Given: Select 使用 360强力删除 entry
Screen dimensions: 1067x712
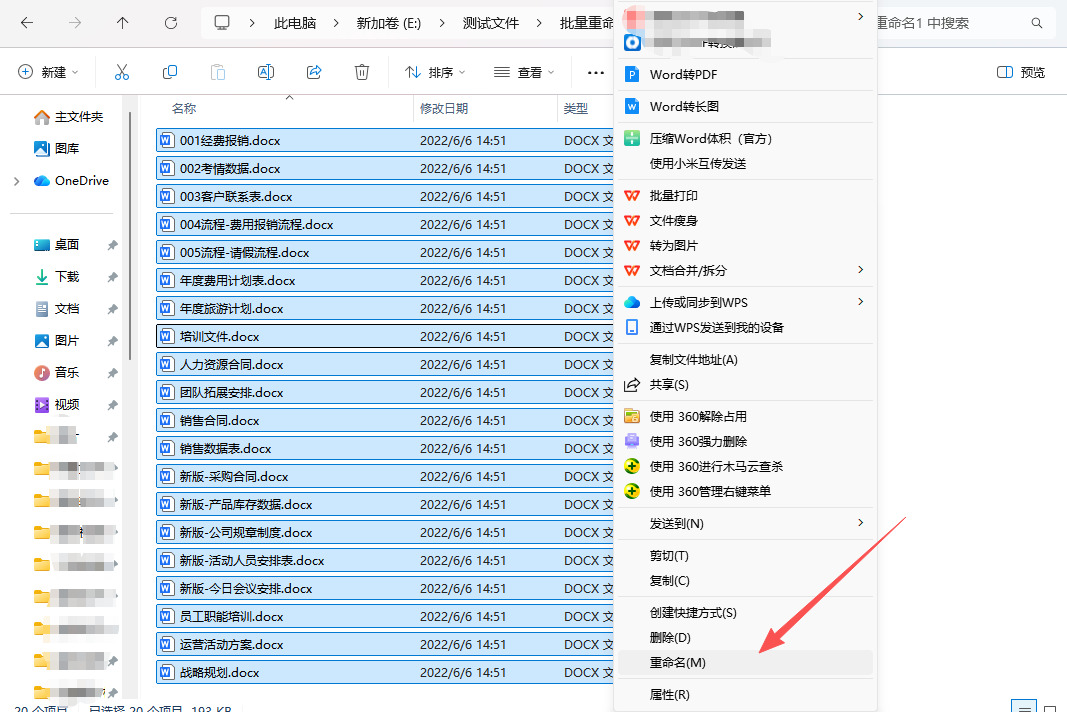Looking at the screenshot, I should pyautogui.click(x=745, y=442).
